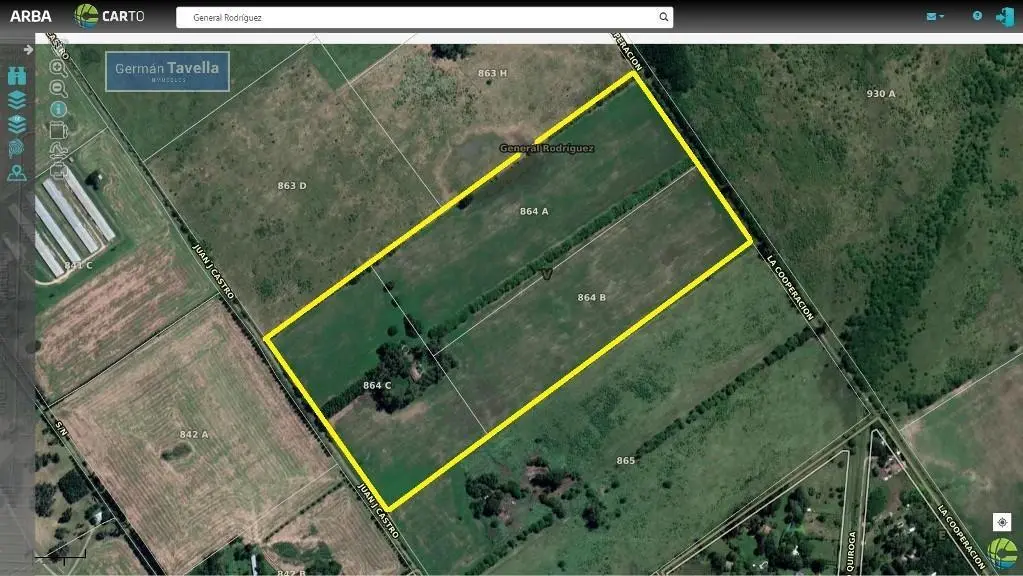Click the print map icon
This screenshot has width=1023, height=576.
[58, 171]
